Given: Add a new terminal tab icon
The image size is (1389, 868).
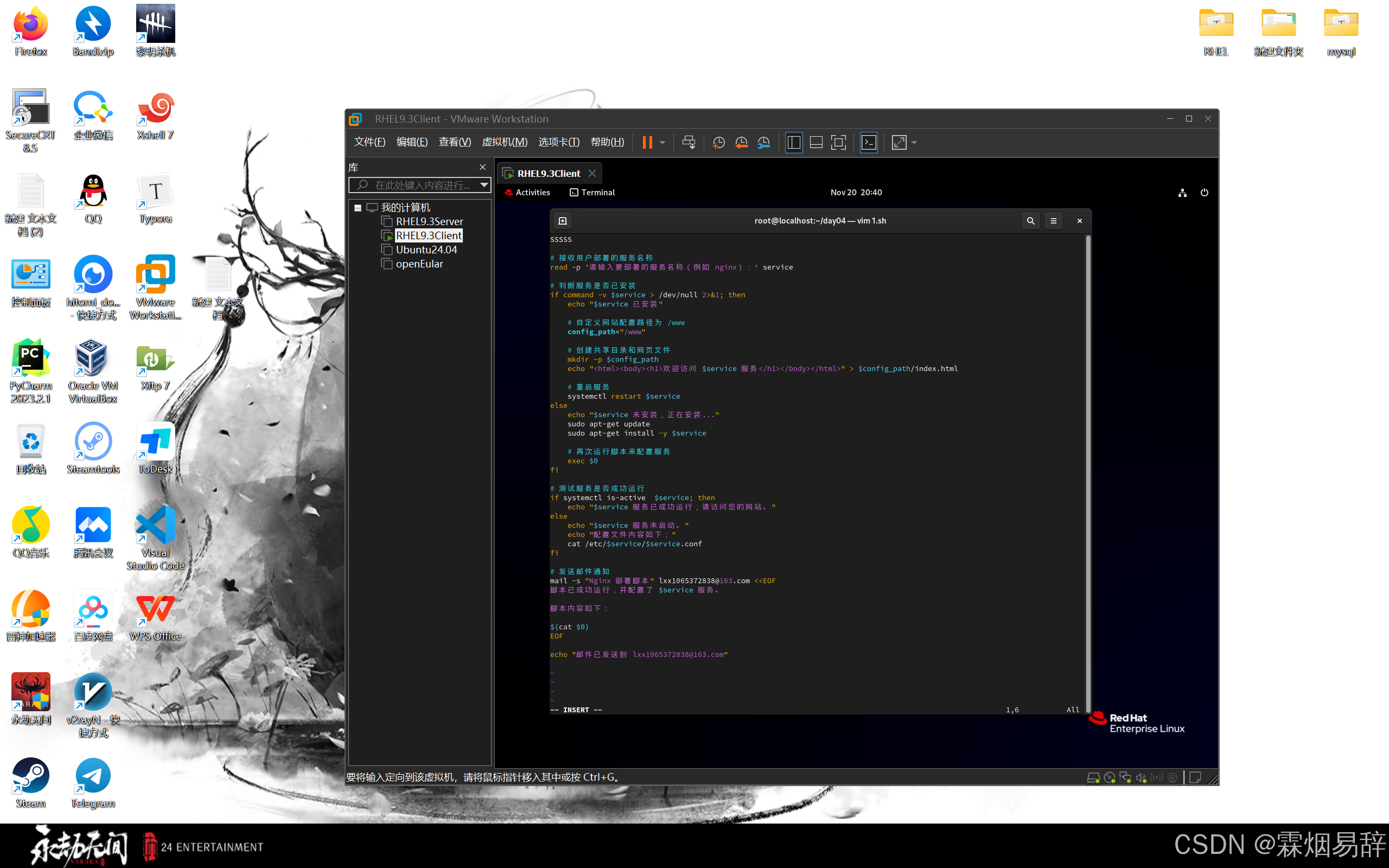Looking at the screenshot, I should coord(563,220).
